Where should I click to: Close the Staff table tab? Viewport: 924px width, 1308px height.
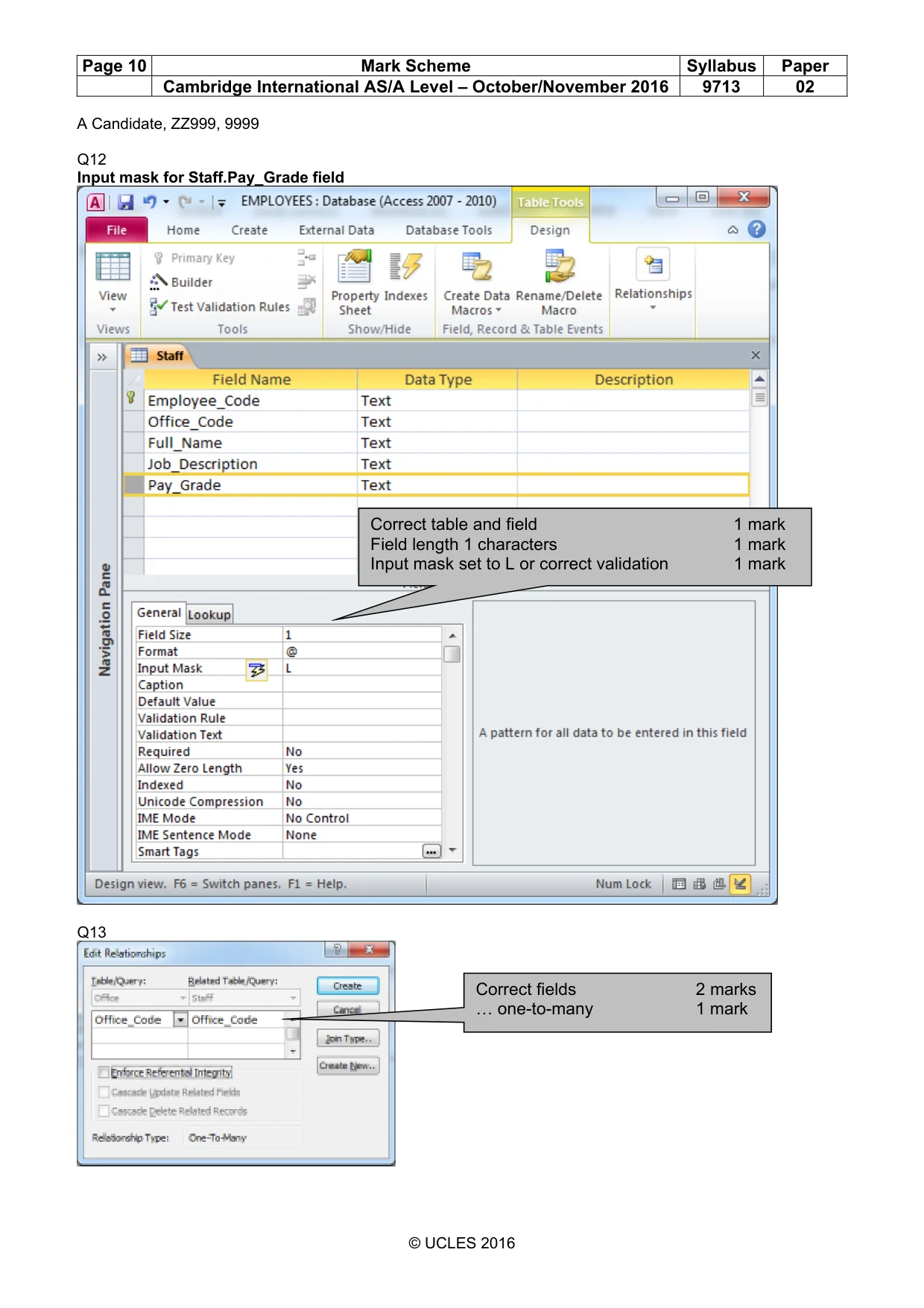[755, 356]
